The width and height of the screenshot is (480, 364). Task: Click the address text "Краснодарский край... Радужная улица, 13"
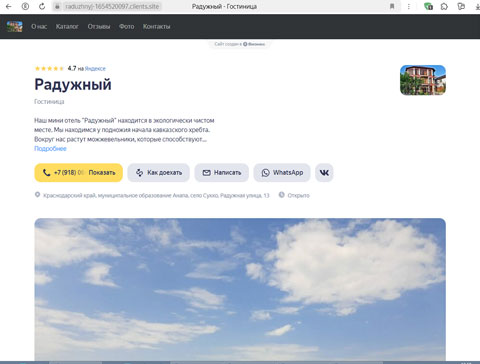[x=156, y=195]
